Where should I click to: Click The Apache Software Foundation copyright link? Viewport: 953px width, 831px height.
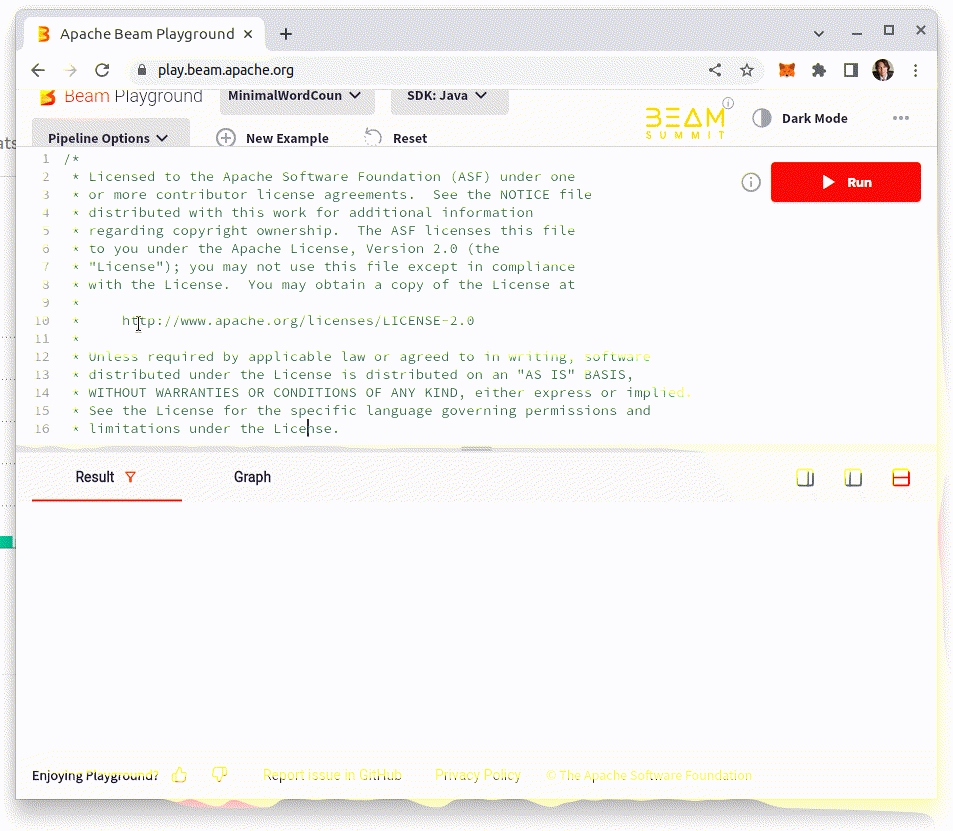[x=649, y=775]
